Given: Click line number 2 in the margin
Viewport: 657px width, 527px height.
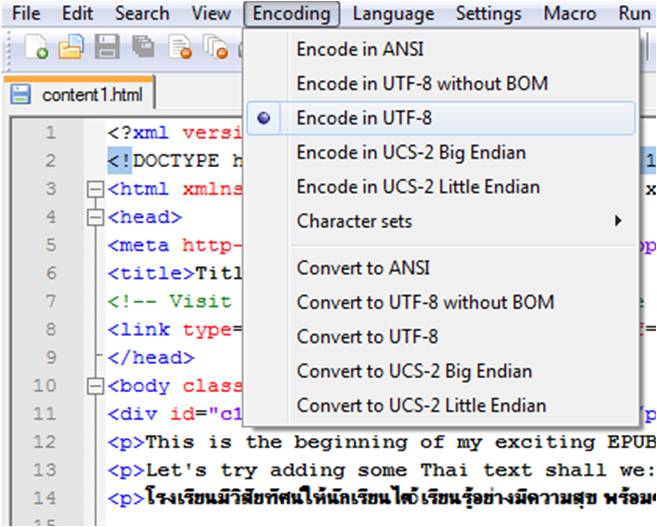Looking at the screenshot, I should tap(51, 161).
